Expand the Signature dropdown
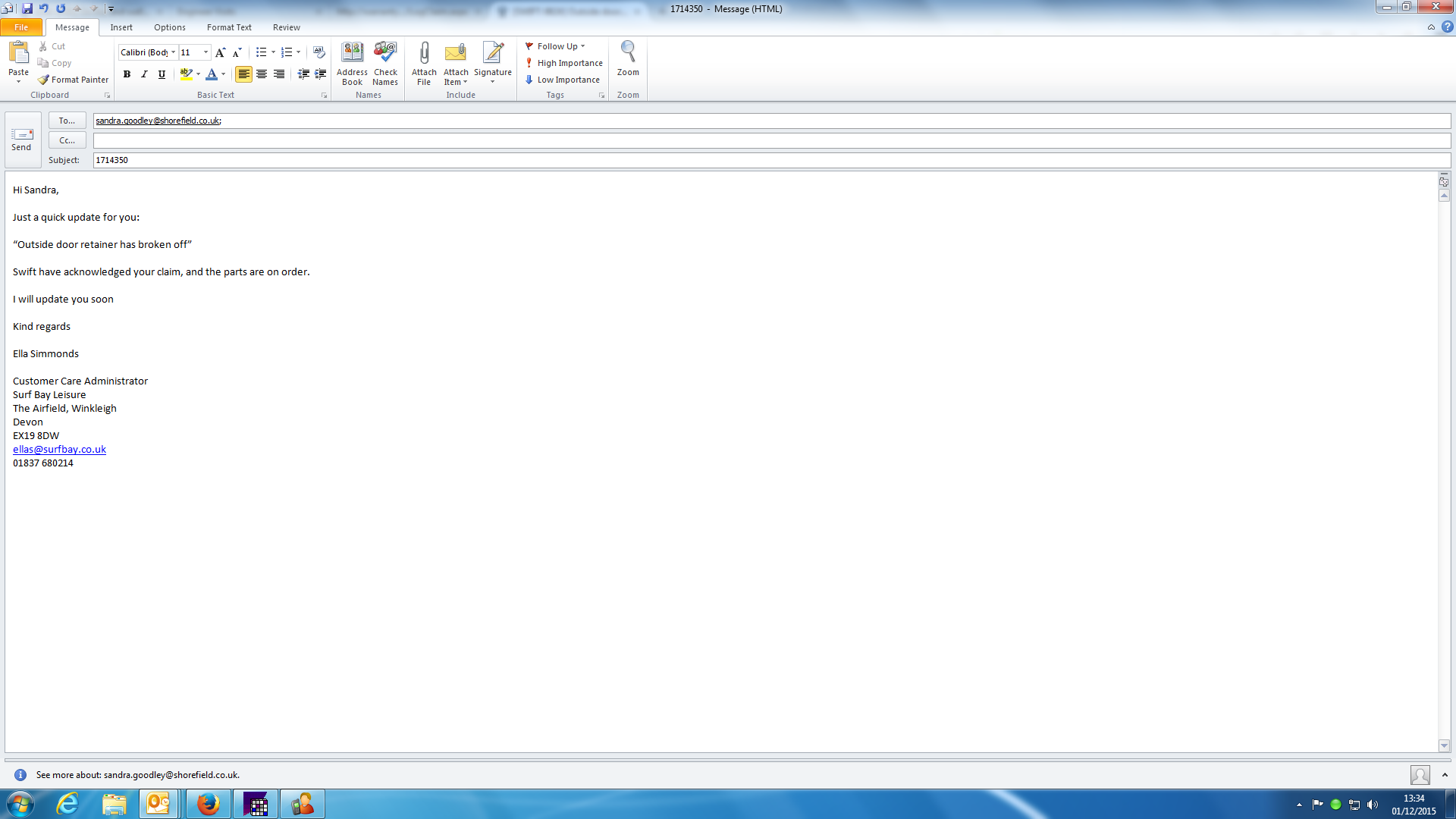Viewport: 1456px width, 819px height. pyautogui.click(x=493, y=81)
